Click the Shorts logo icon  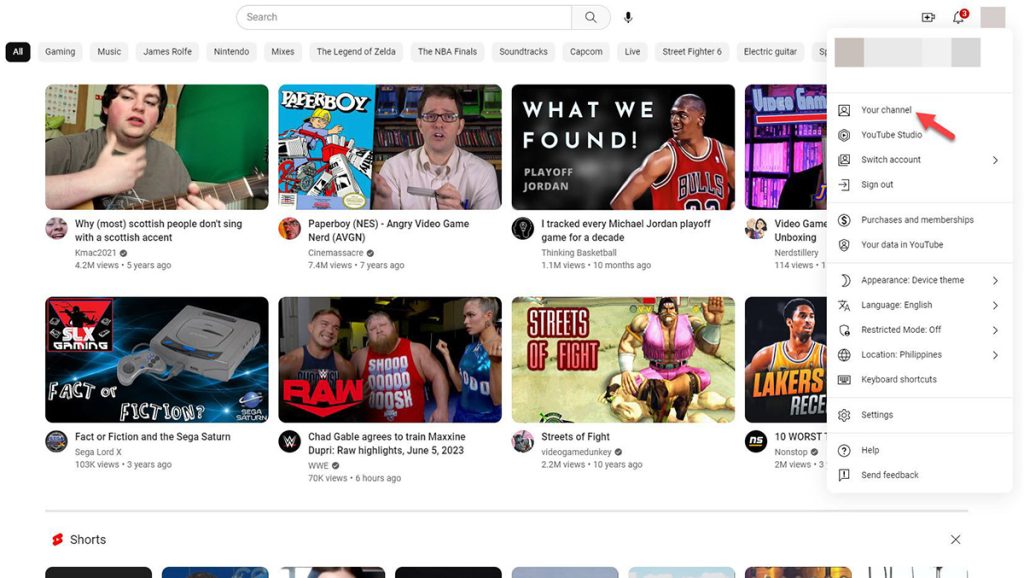tap(57, 539)
